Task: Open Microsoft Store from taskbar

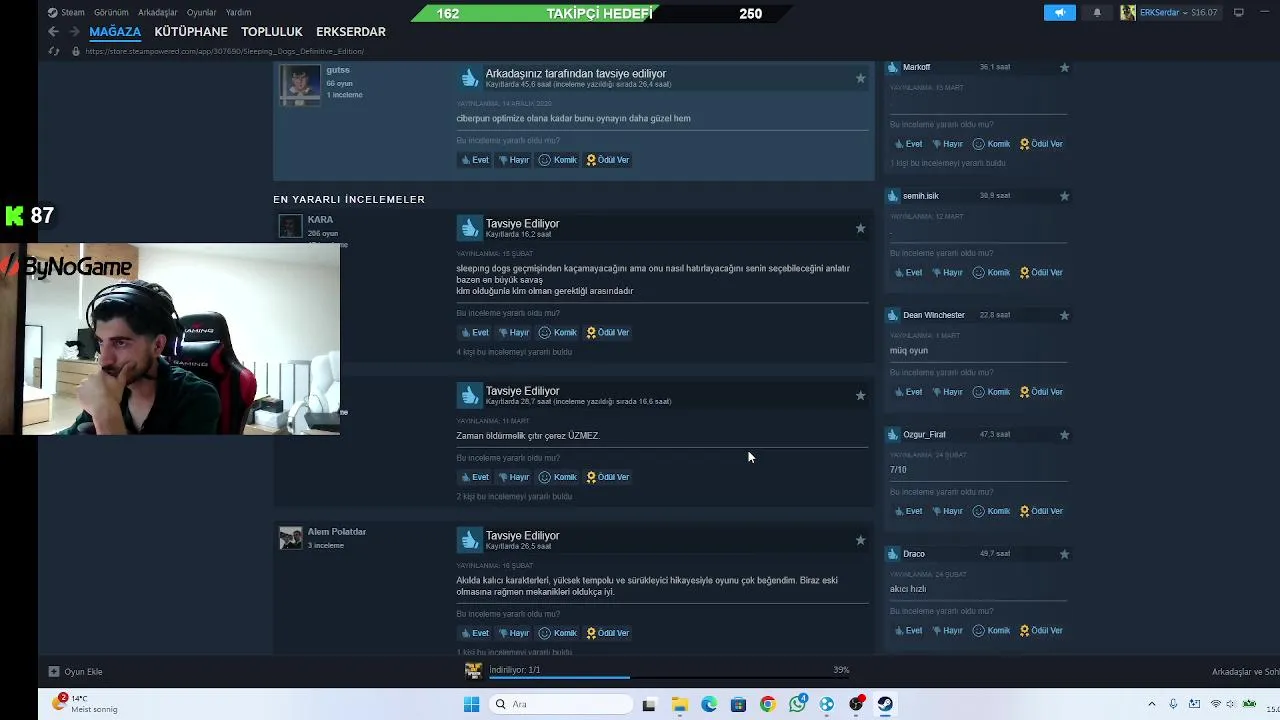Action: (x=738, y=704)
